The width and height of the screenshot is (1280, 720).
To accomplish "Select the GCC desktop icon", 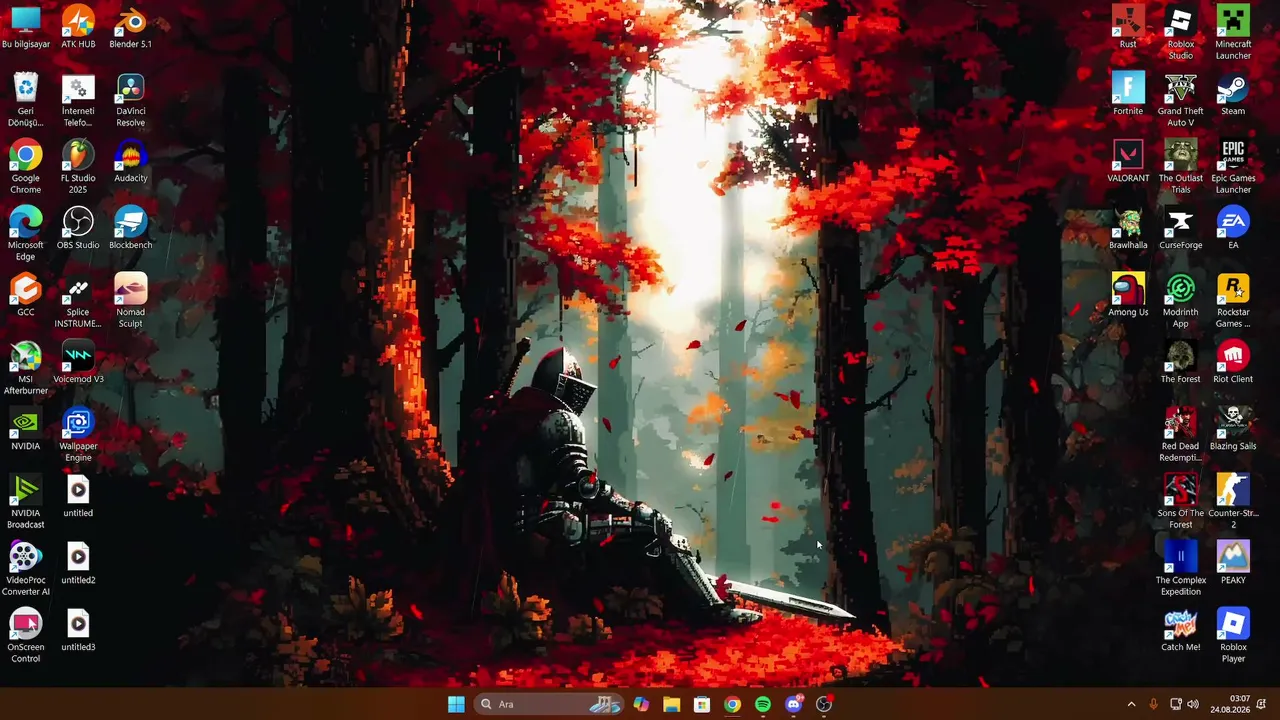I will pyautogui.click(x=26, y=296).
